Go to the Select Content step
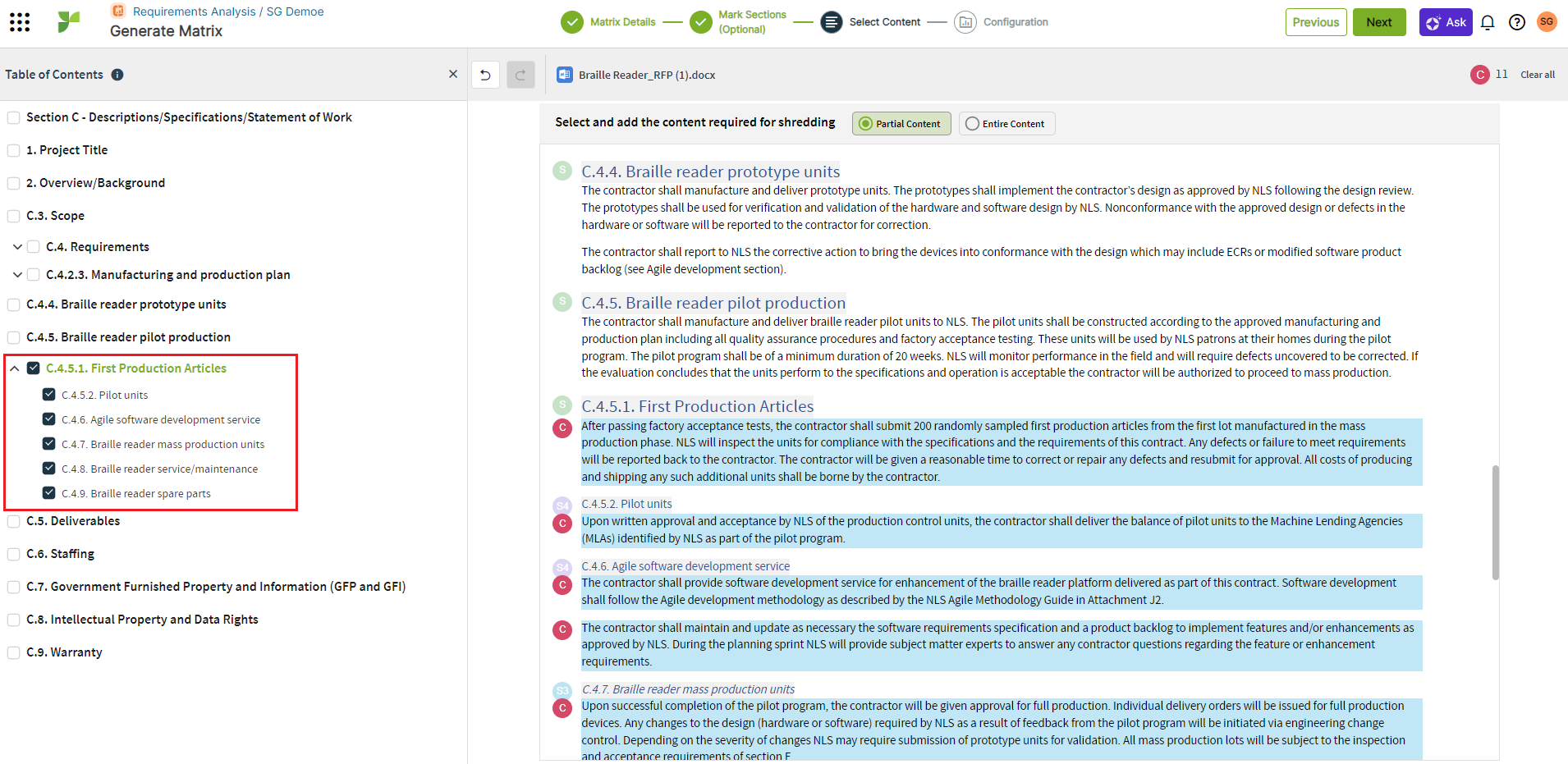 point(884,22)
